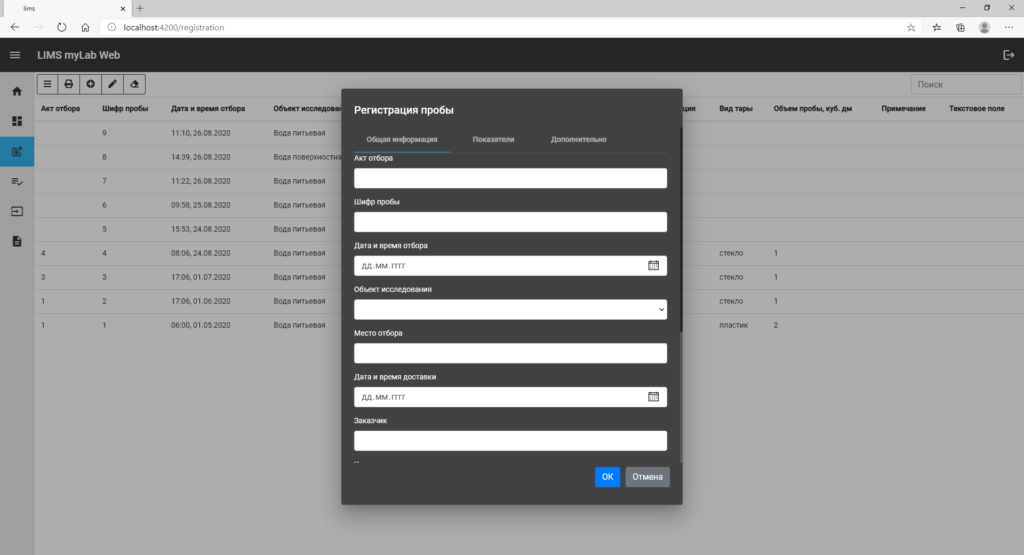Click the edit pencil toolbar button

(x=112, y=84)
